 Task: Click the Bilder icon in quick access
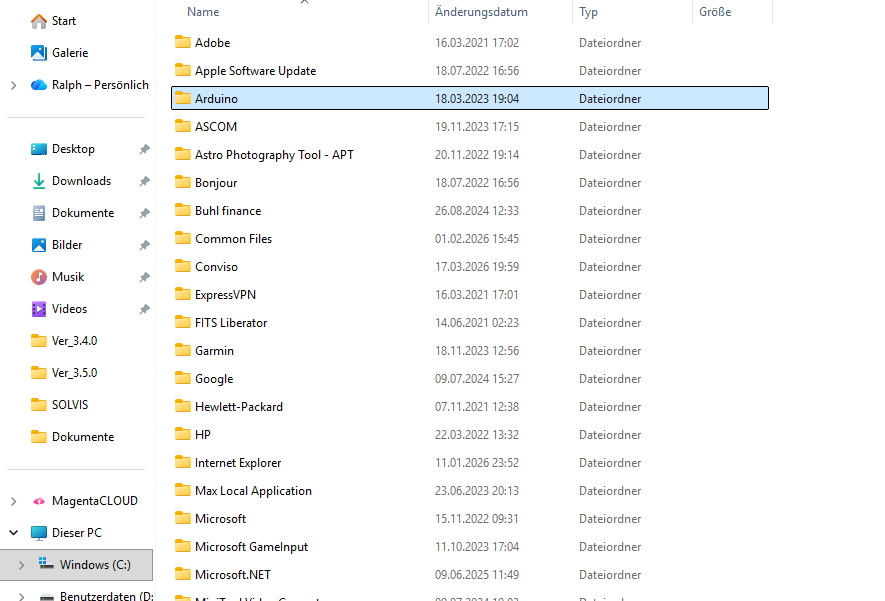coord(39,245)
